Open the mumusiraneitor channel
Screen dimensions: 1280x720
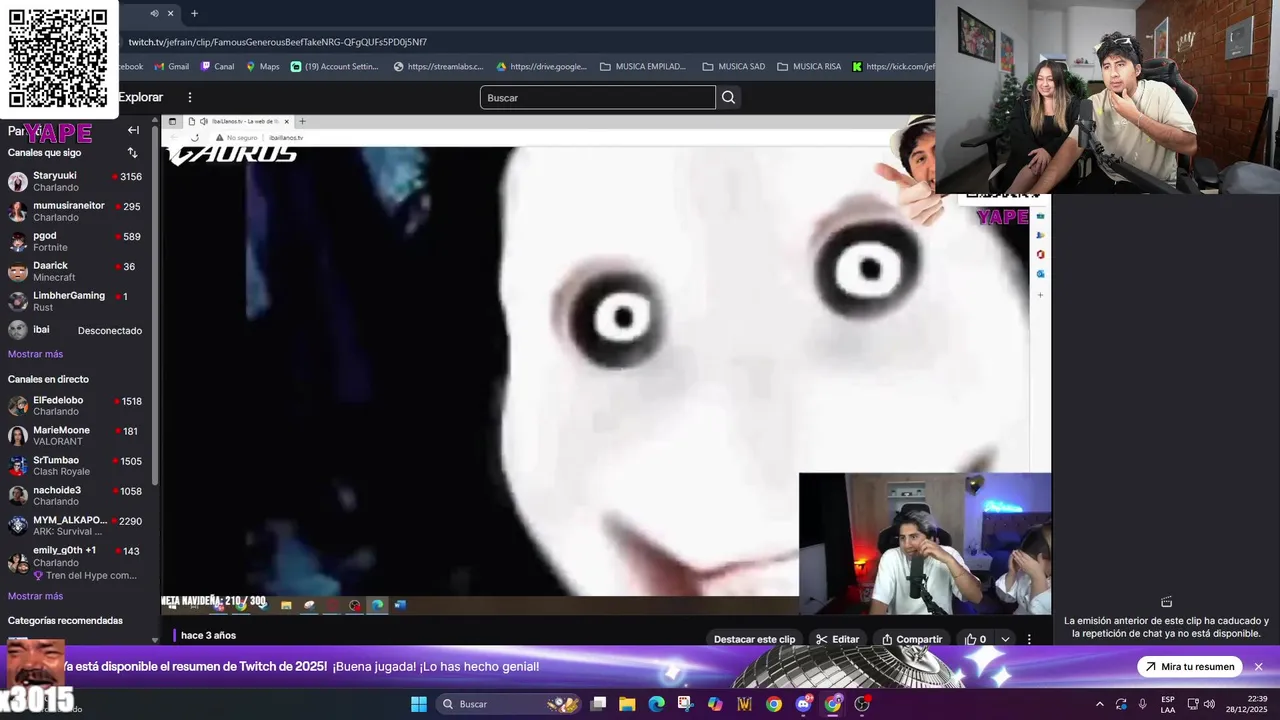[76, 211]
